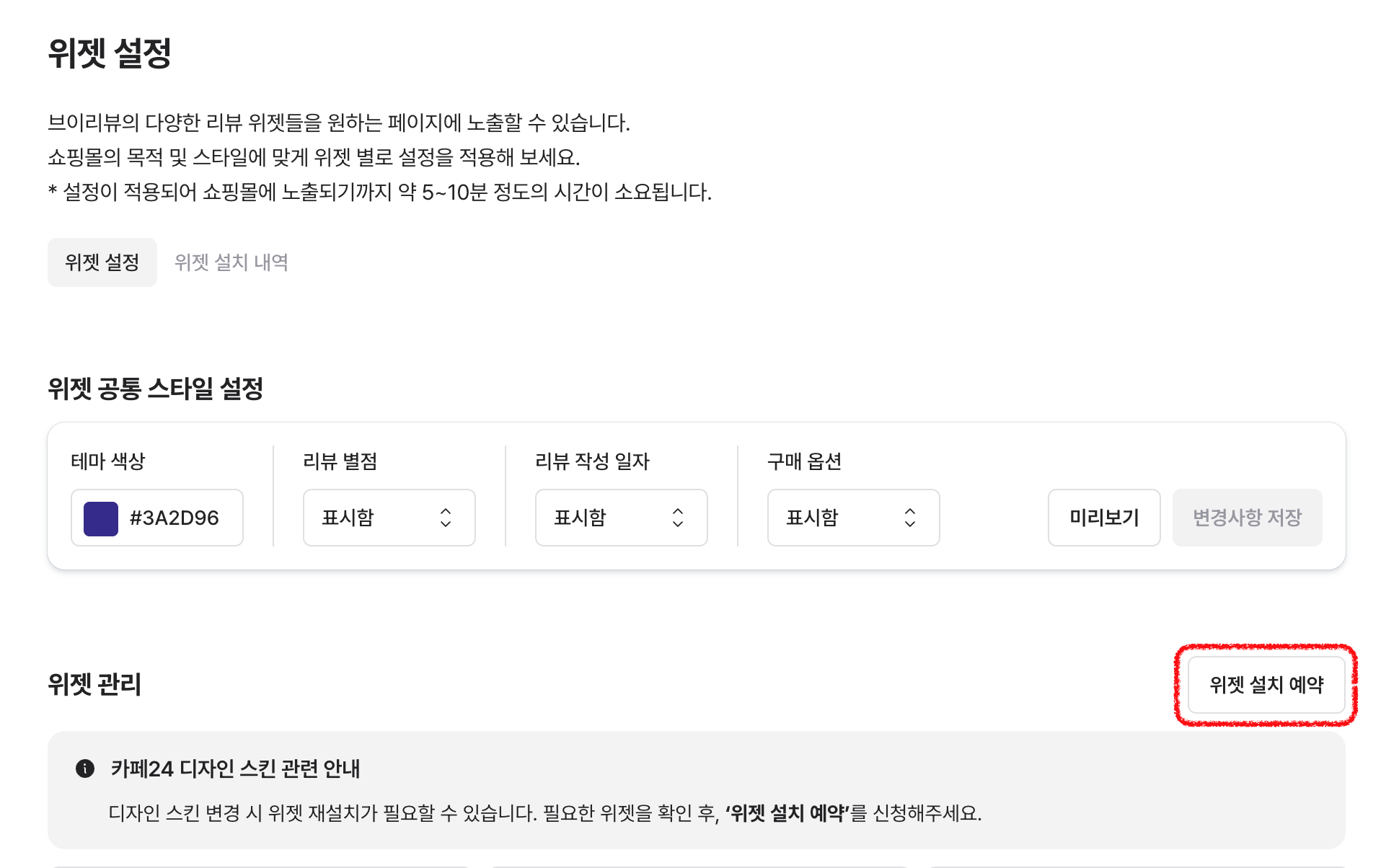The image size is (1399, 868).
Task: Select the 위젯 설정 tab
Action: pyautogui.click(x=102, y=262)
